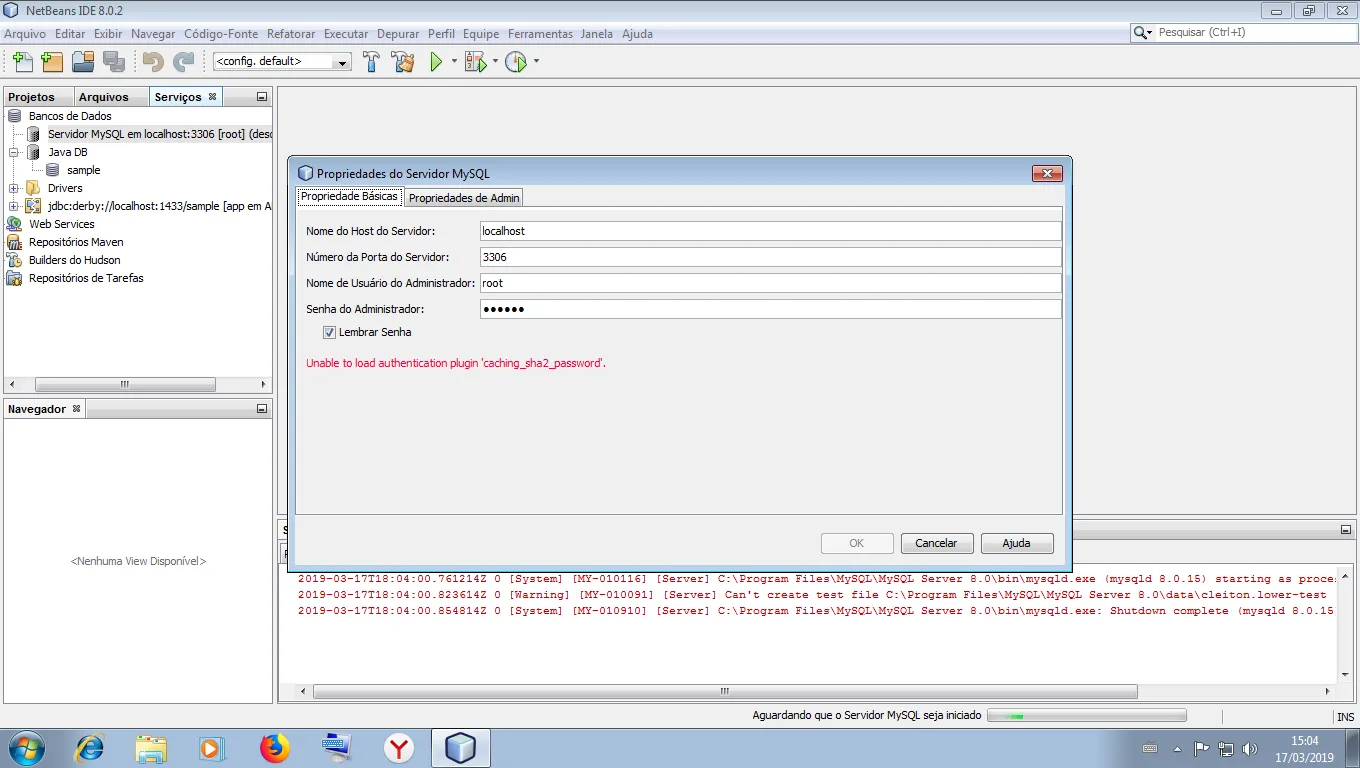
Task: Click the Nome do Host localhost field
Action: click(769, 231)
